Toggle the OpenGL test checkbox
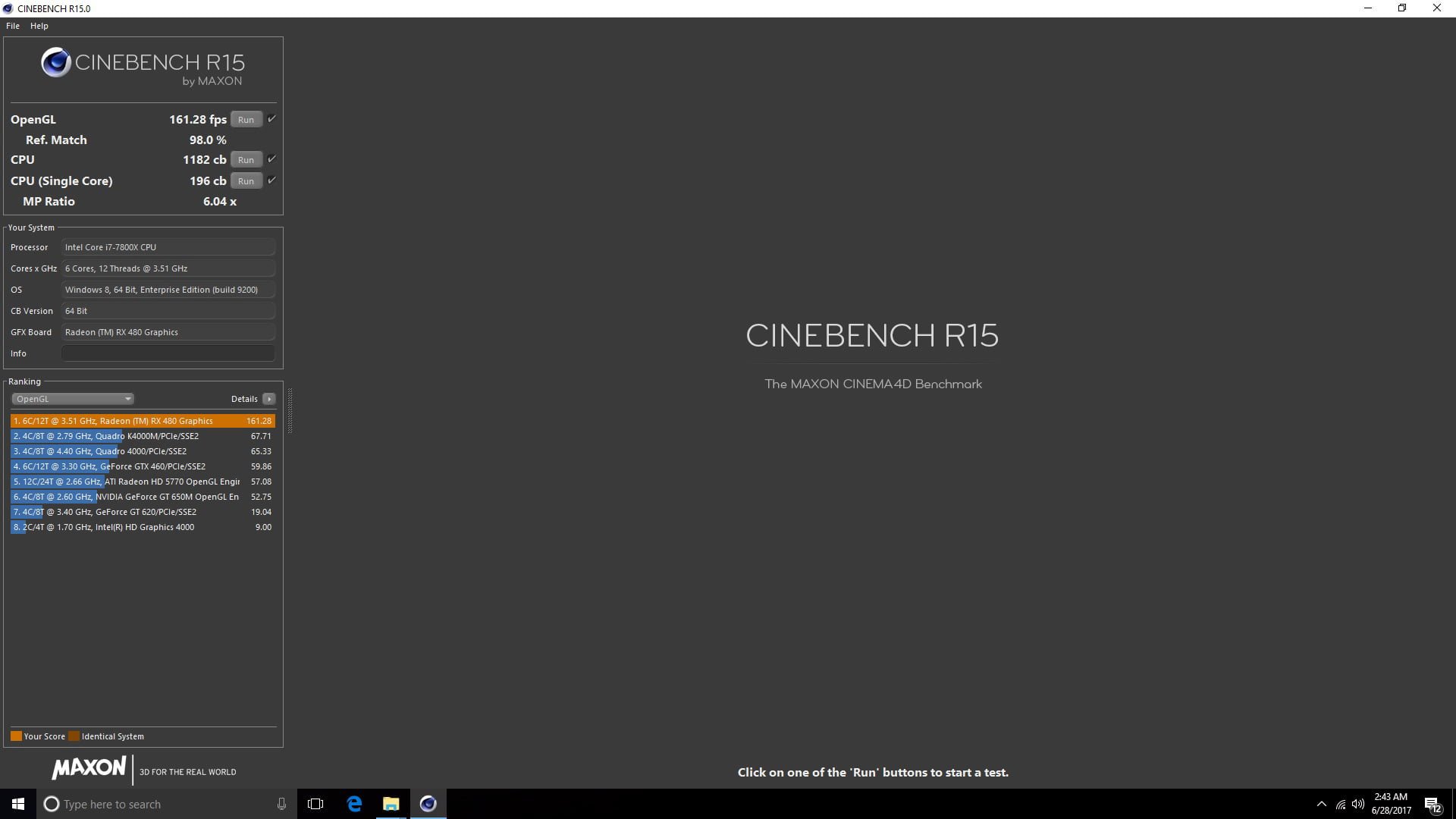The image size is (1456, 819). click(x=271, y=119)
